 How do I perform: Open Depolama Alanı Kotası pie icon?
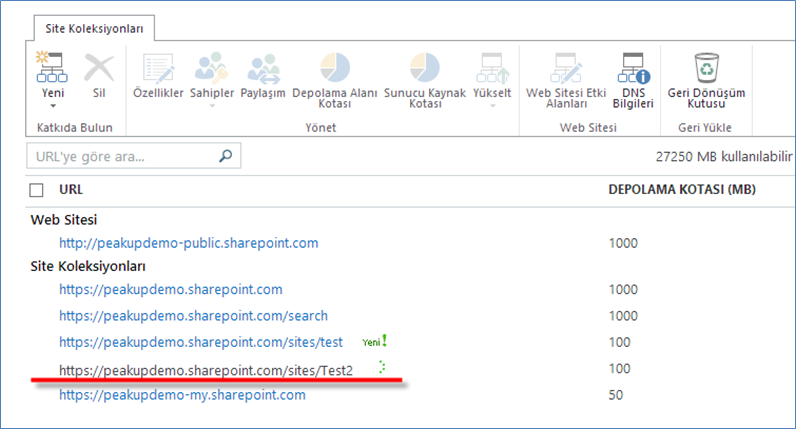click(335, 68)
